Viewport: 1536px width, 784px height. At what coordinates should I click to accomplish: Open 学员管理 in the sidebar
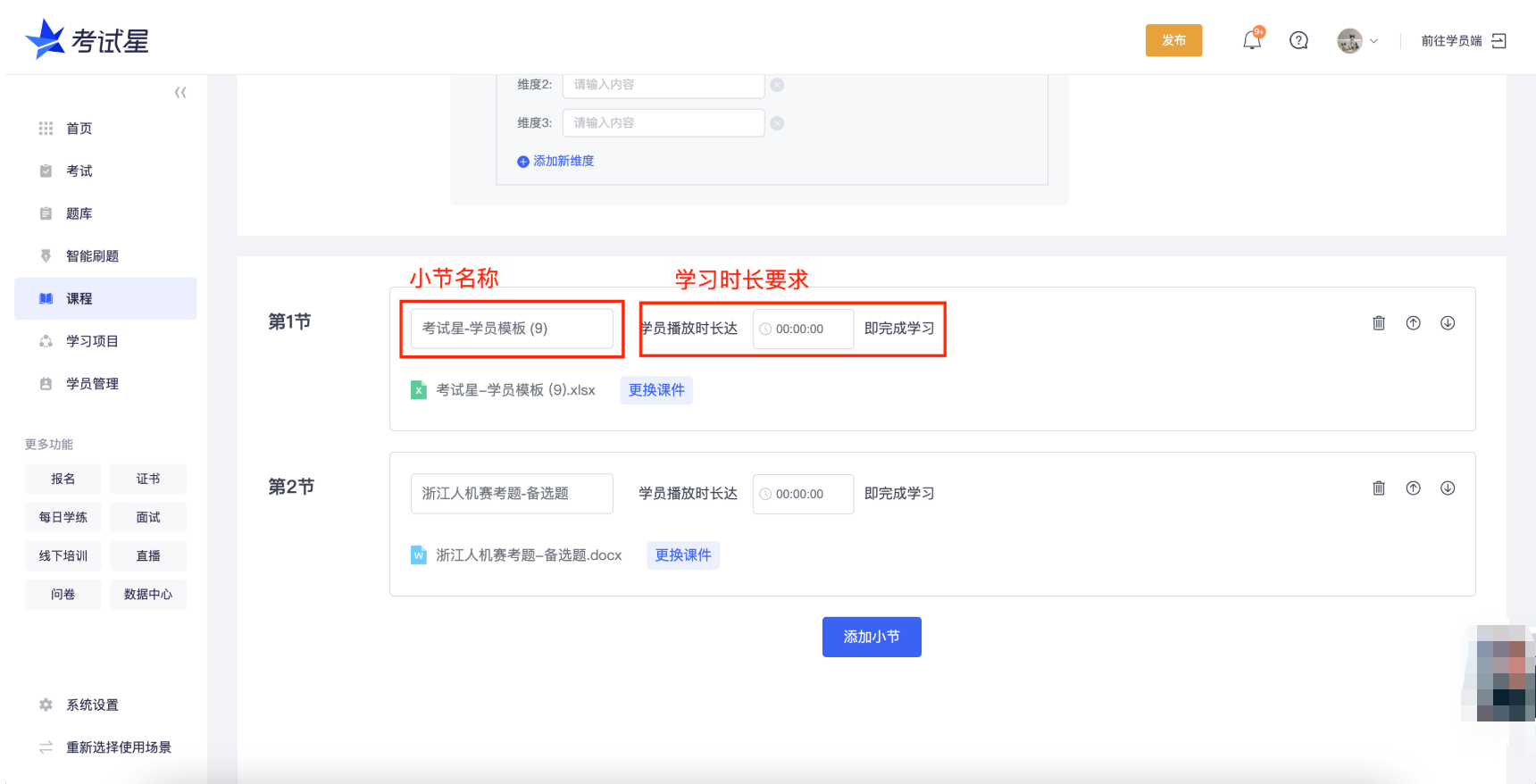tap(92, 384)
